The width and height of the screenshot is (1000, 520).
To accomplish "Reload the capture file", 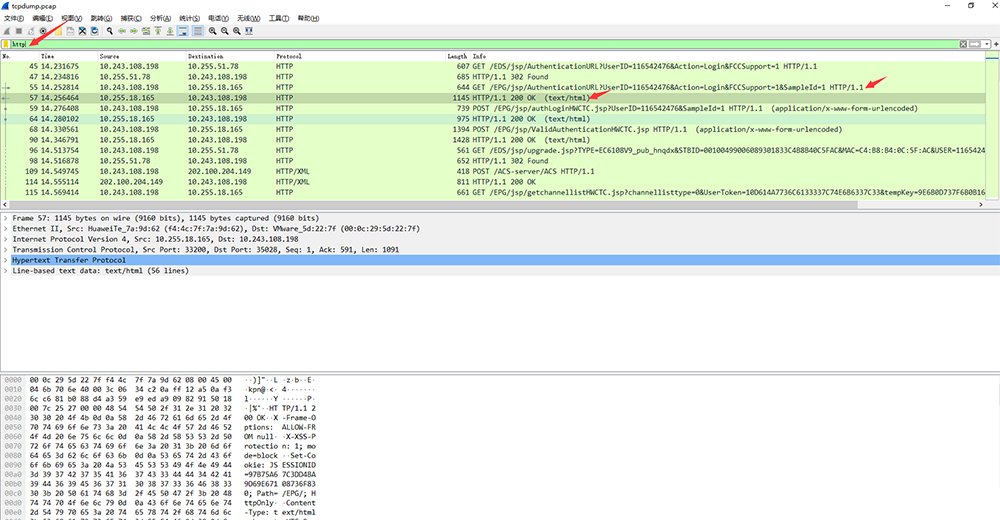I will tap(95, 31).
